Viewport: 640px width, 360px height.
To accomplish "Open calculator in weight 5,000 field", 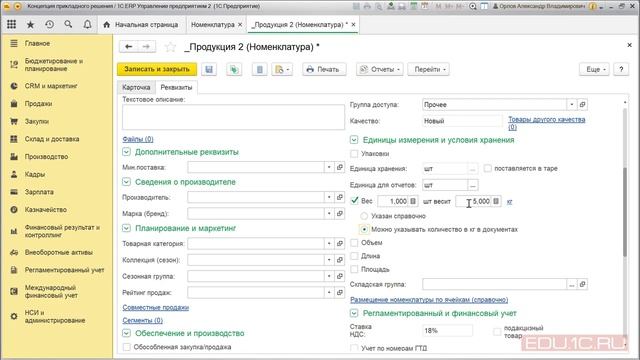I will (496, 201).
